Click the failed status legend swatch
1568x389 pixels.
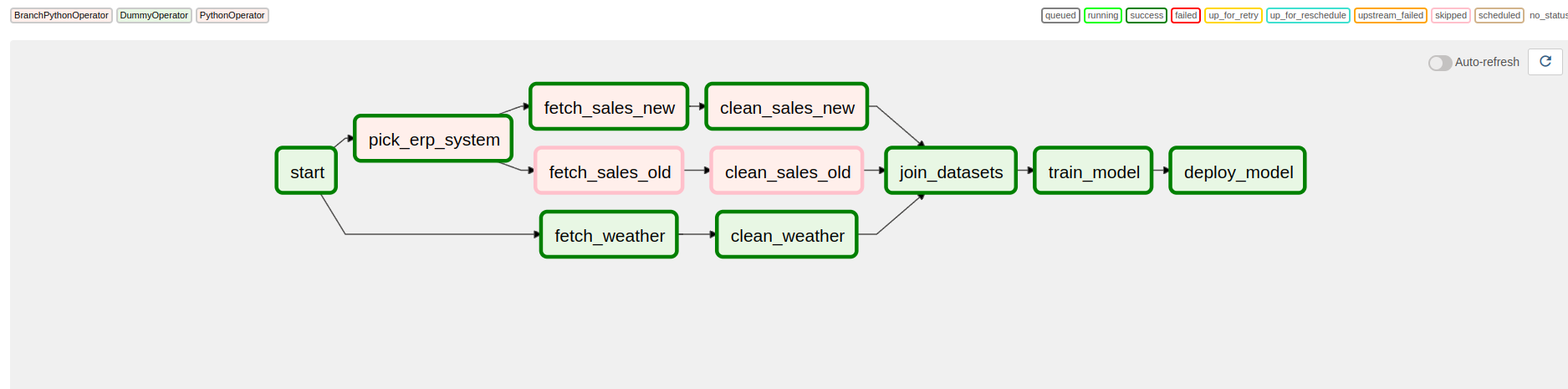pos(1185,15)
